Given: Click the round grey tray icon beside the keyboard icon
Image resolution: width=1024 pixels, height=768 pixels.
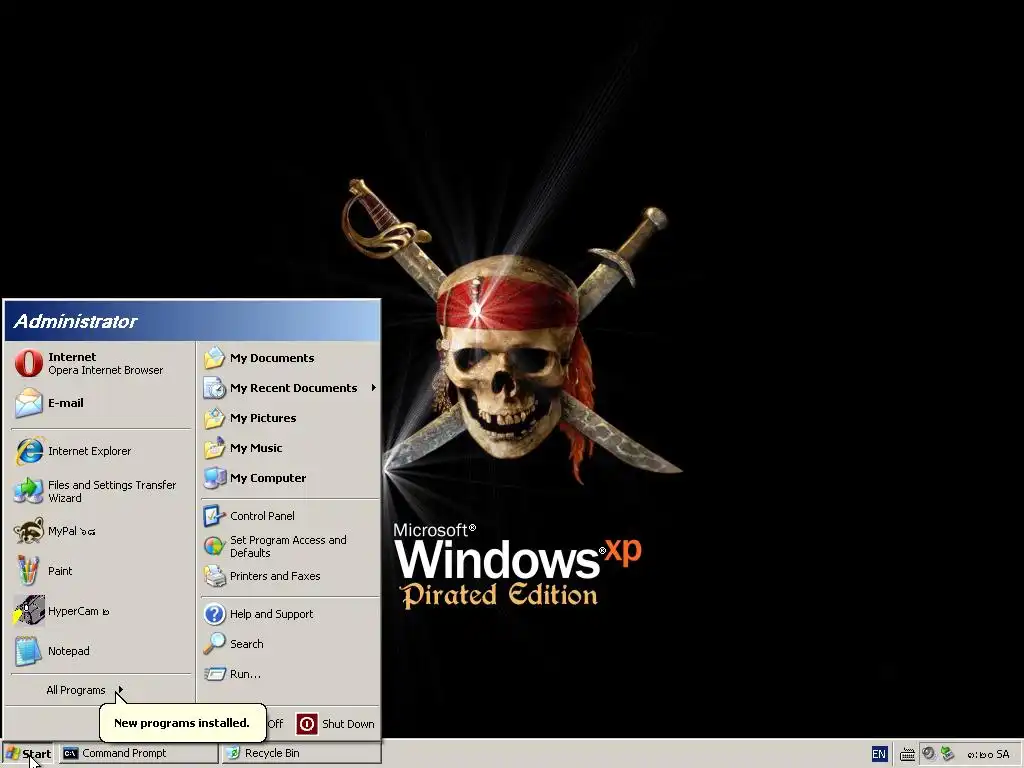Looking at the screenshot, I should click(x=929, y=754).
